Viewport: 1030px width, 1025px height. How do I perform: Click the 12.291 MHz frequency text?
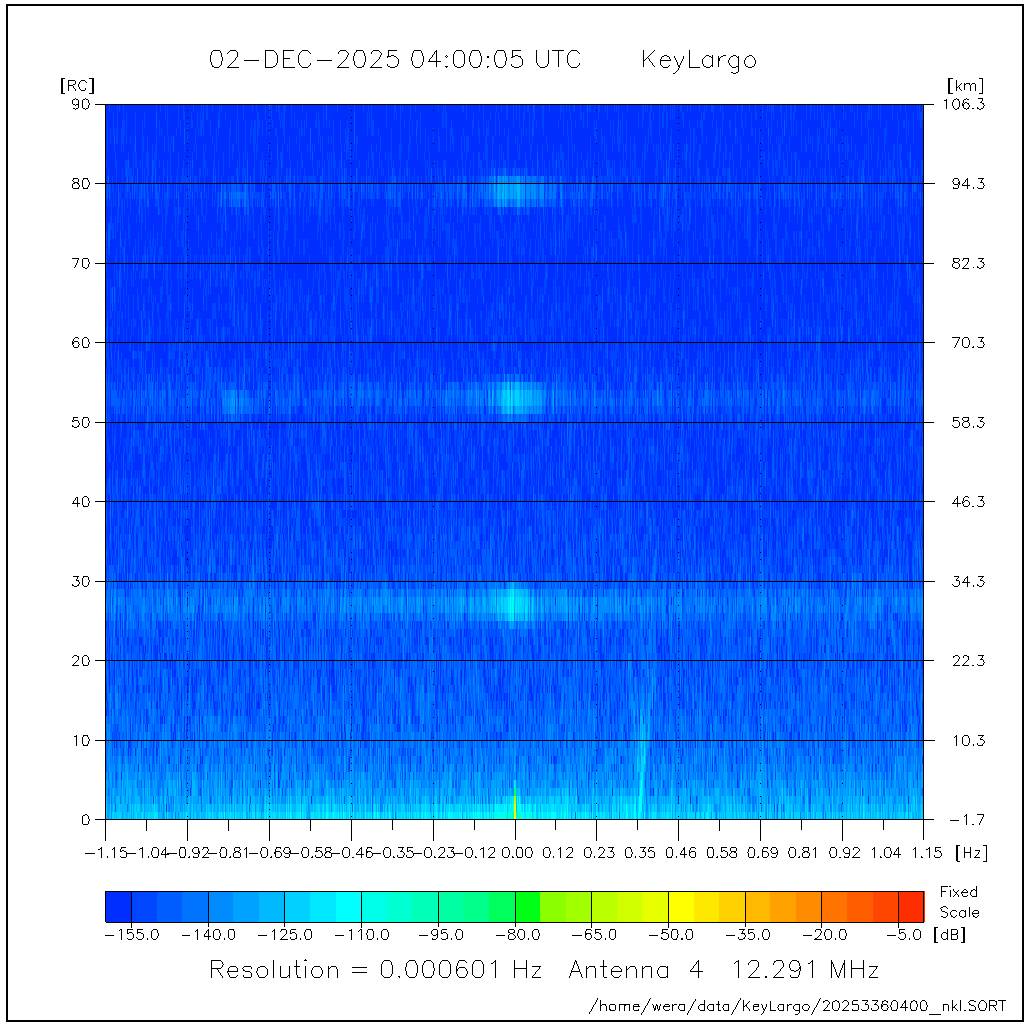tap(808, 970)
